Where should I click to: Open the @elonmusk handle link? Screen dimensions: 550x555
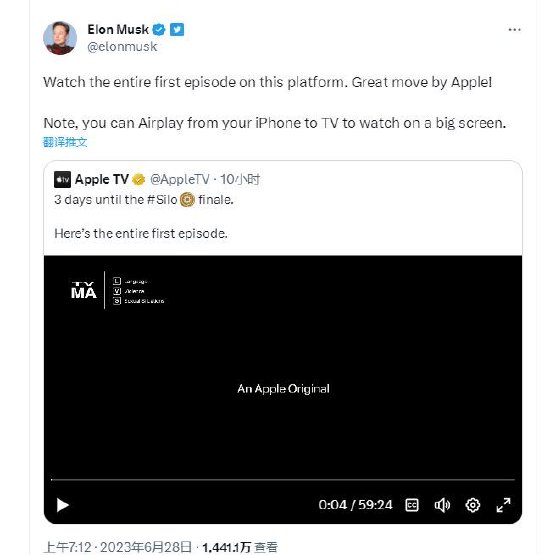click(122, 47)
